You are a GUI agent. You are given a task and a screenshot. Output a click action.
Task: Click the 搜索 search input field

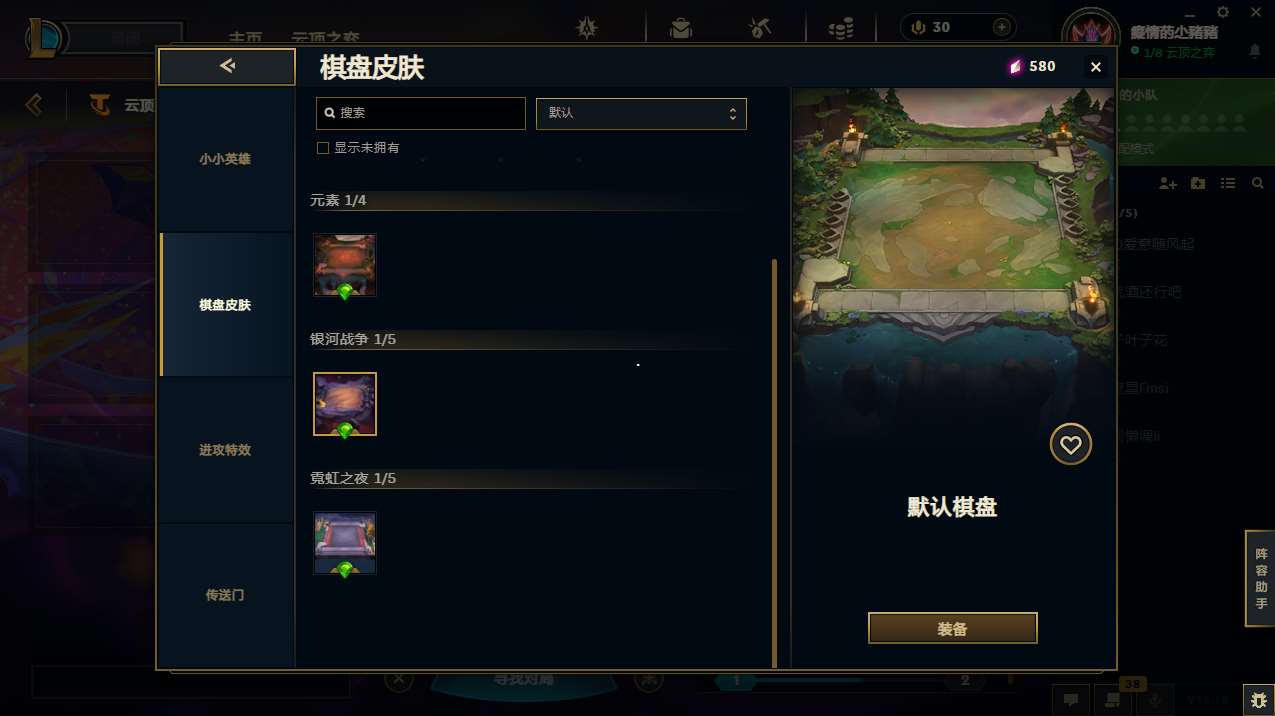pyautogui.click(x=420, y=113)
